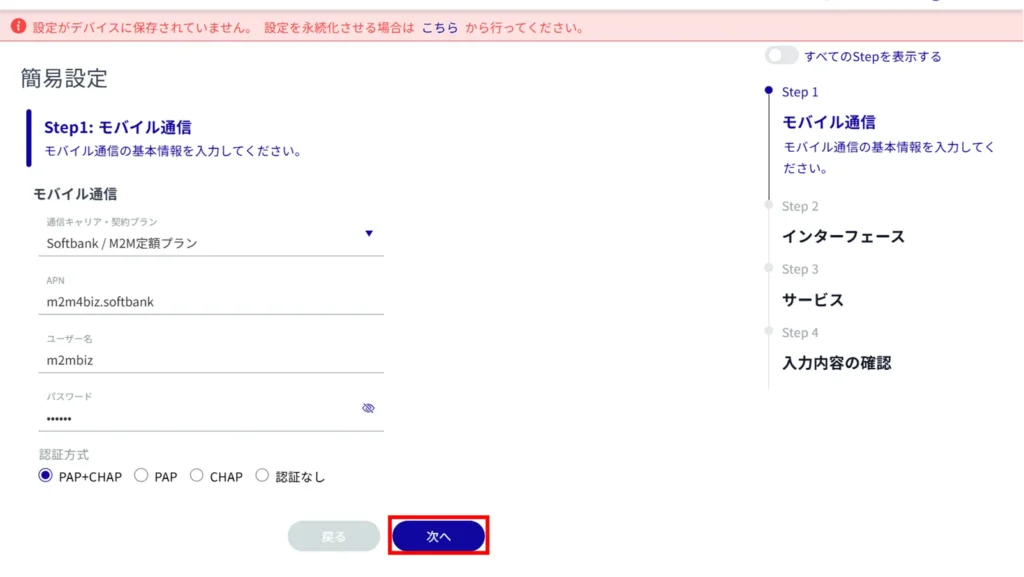Toggle password visibility eye icon

tap(368, 408)
